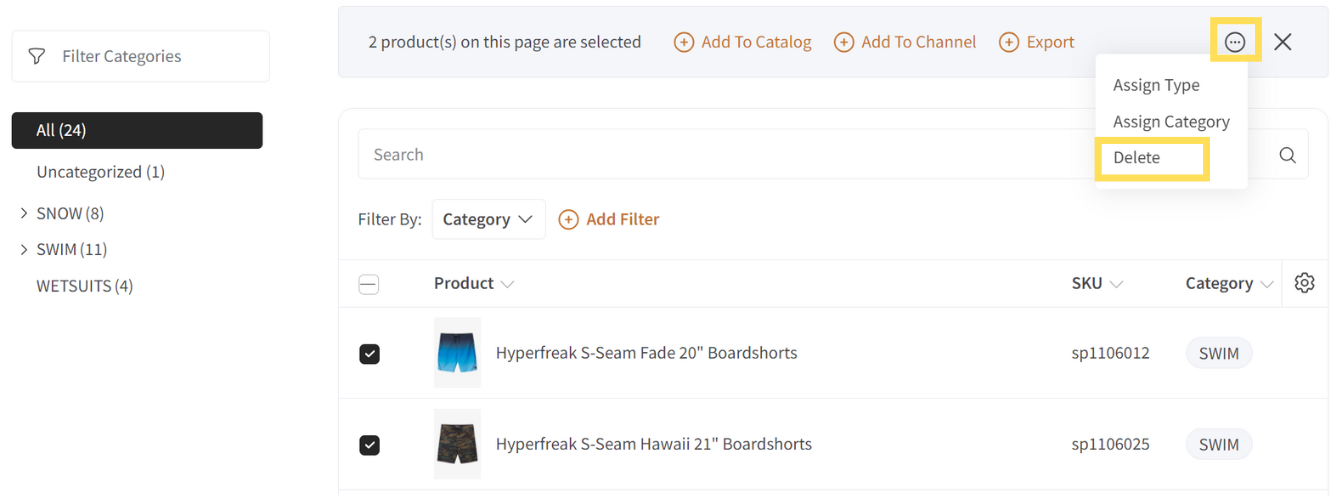Open table column settings gear
Viewport: 1343px width, 503px height.
coord(1304,283)
